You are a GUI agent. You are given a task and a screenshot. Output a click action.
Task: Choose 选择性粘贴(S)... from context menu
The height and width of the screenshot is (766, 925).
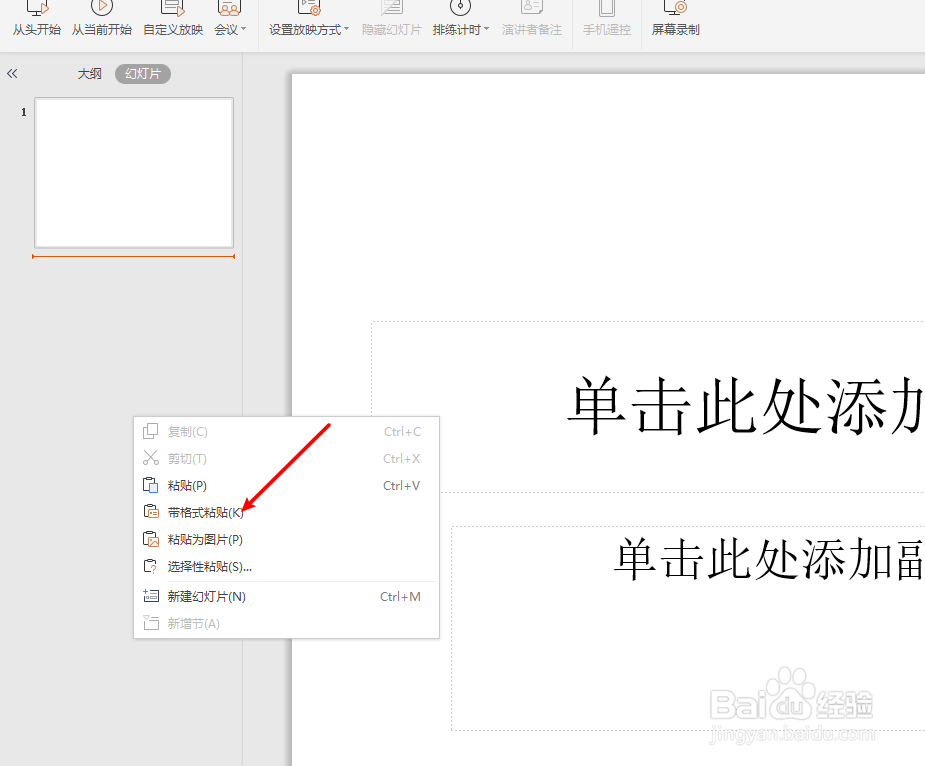286,567
